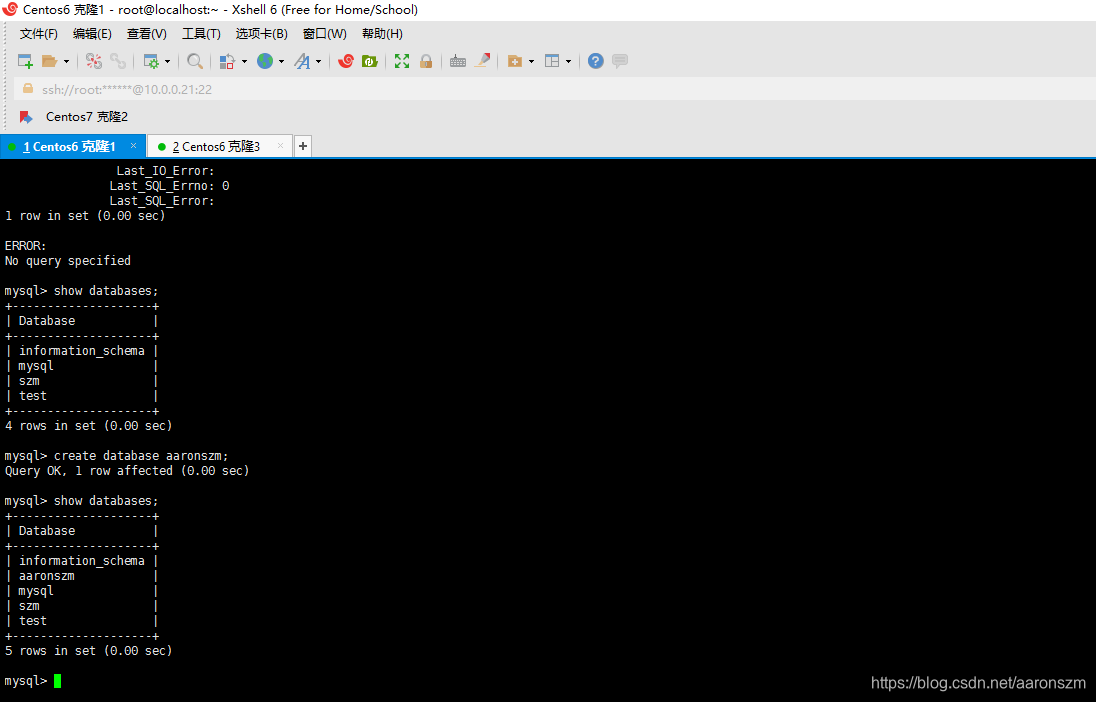Click 'create database aaronszm;' command text
This screenshot has width=1096, height=702.
pyautogui.click(x=141, y=456)
